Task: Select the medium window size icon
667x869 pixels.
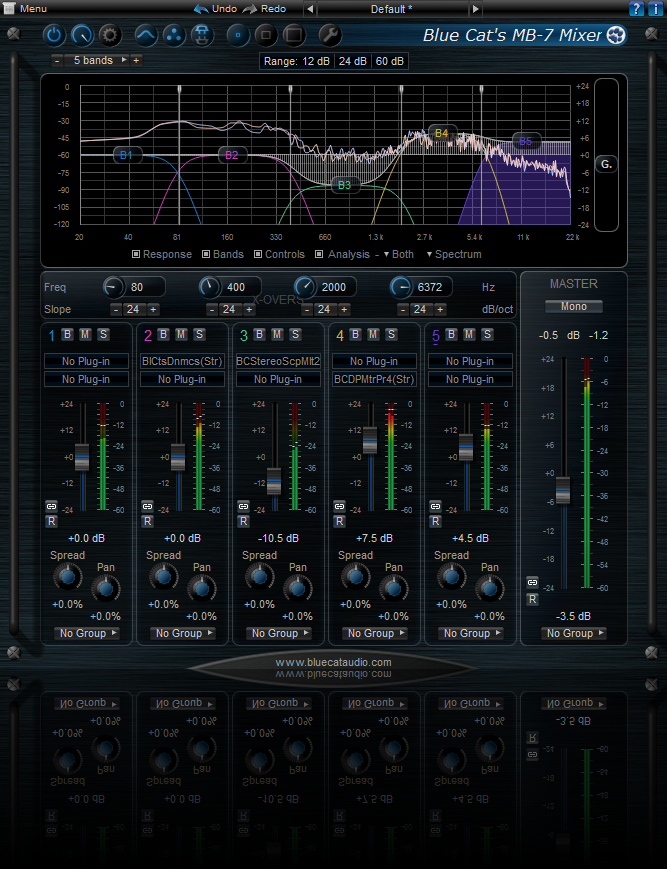Action: pyautogui.click(x=266, y=35)
